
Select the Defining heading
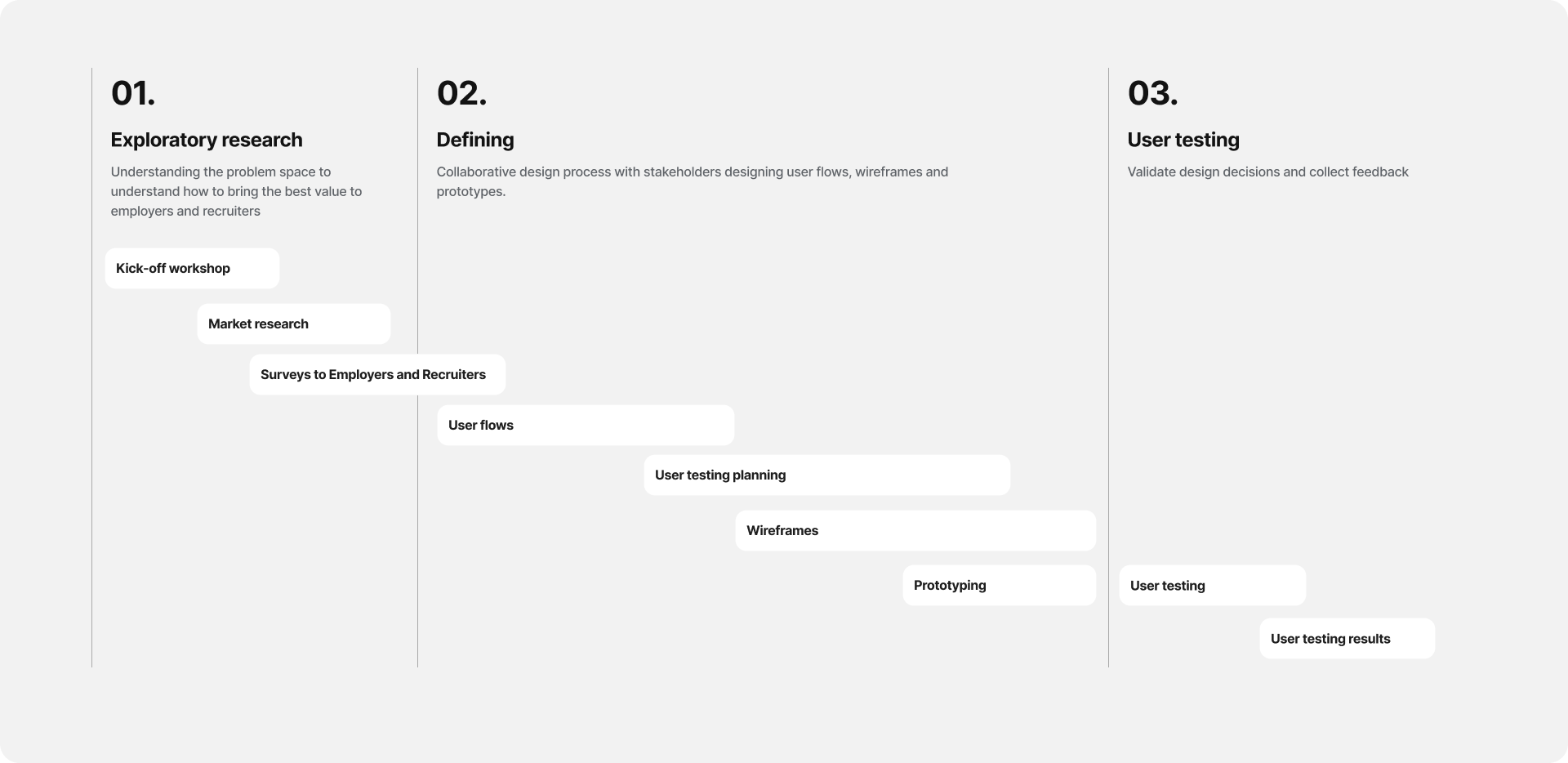[x=475, y=140]
